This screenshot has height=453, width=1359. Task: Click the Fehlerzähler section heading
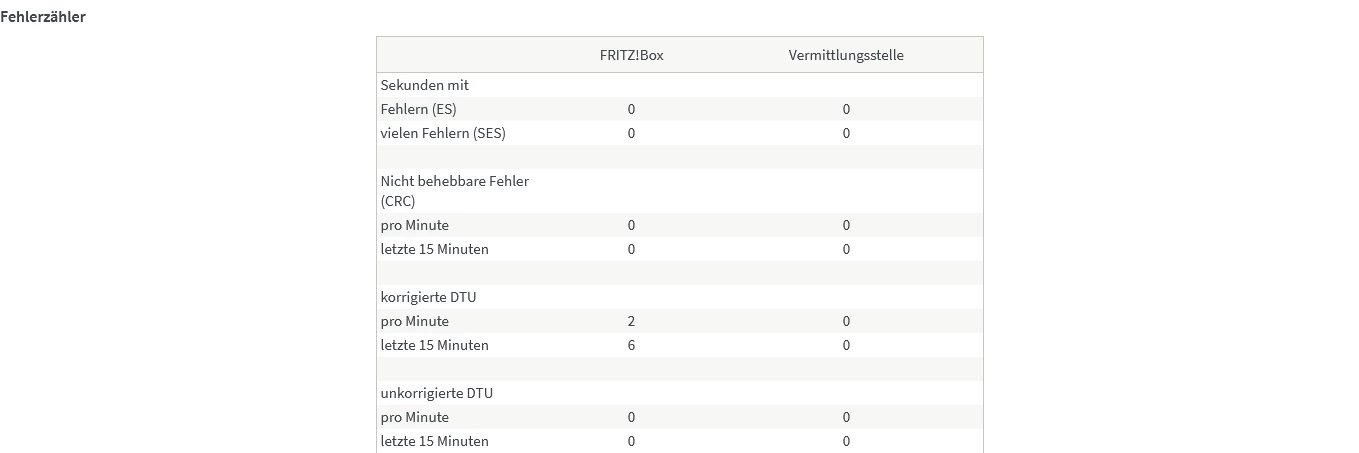pyautogui.click(x=43, y=17)
